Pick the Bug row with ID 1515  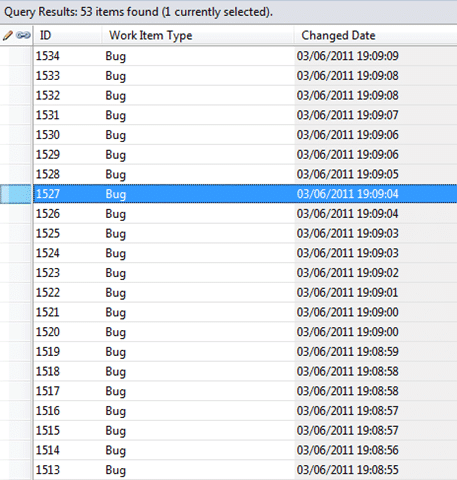[245, 430]
